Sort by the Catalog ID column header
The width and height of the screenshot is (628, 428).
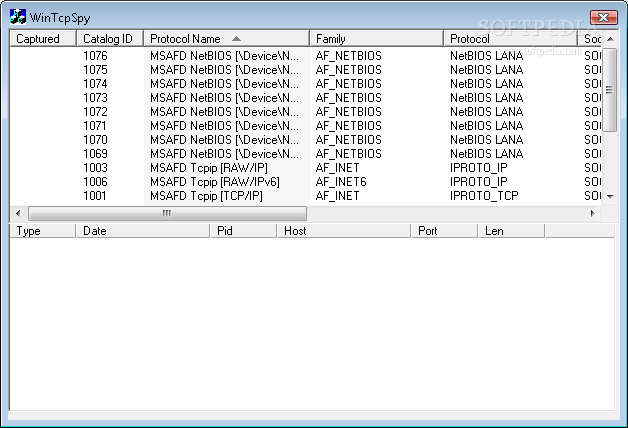tap(110, 38)
